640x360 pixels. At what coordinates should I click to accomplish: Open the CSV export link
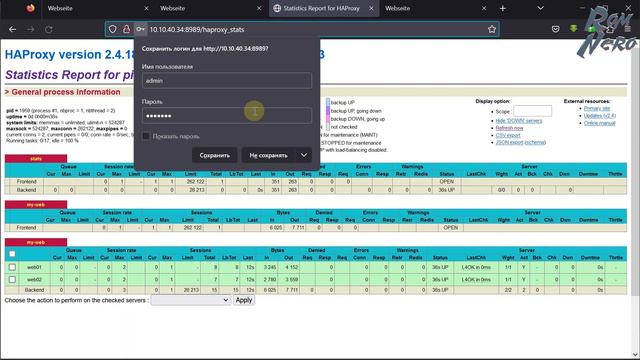(x=508, y=135)
